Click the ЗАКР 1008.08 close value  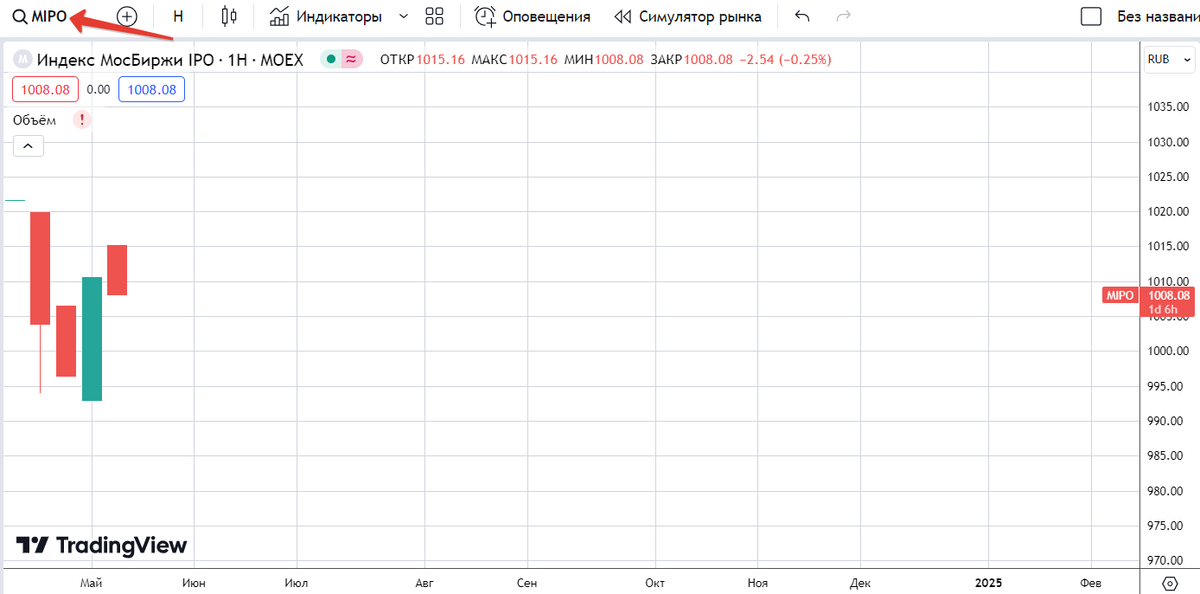pyautogui.click(x=692, y=60)
